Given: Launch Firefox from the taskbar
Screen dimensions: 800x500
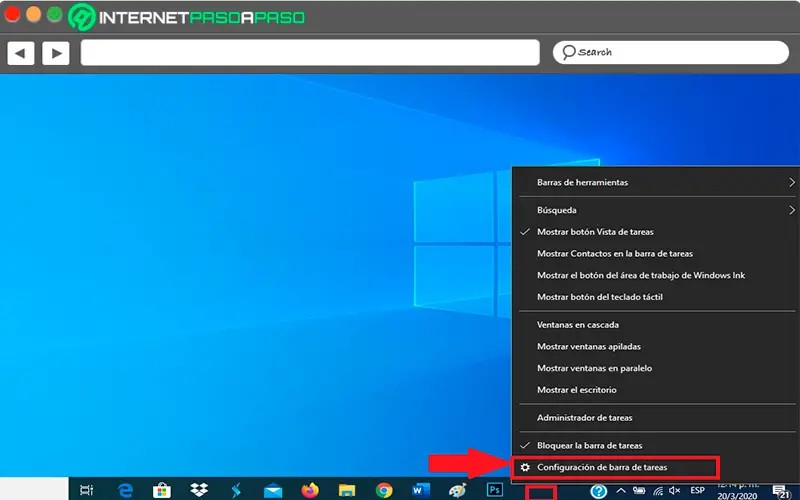Looking at the screenshot, I should click(x=310, y=490).
